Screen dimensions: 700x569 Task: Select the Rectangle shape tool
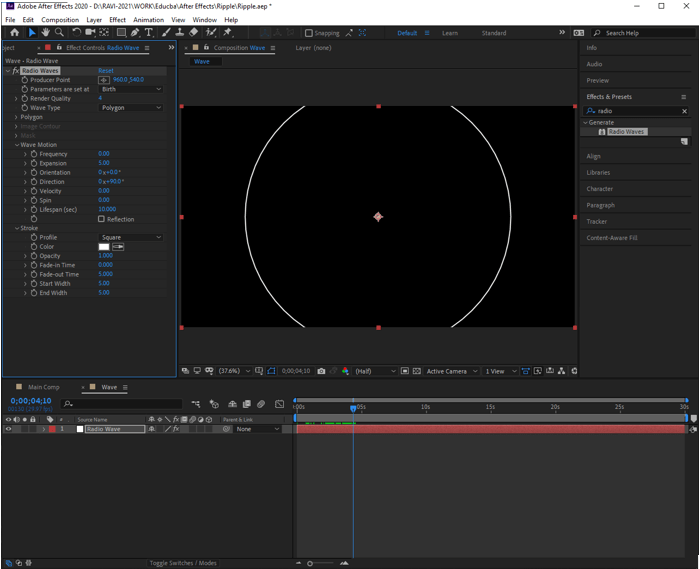[121, 33]
